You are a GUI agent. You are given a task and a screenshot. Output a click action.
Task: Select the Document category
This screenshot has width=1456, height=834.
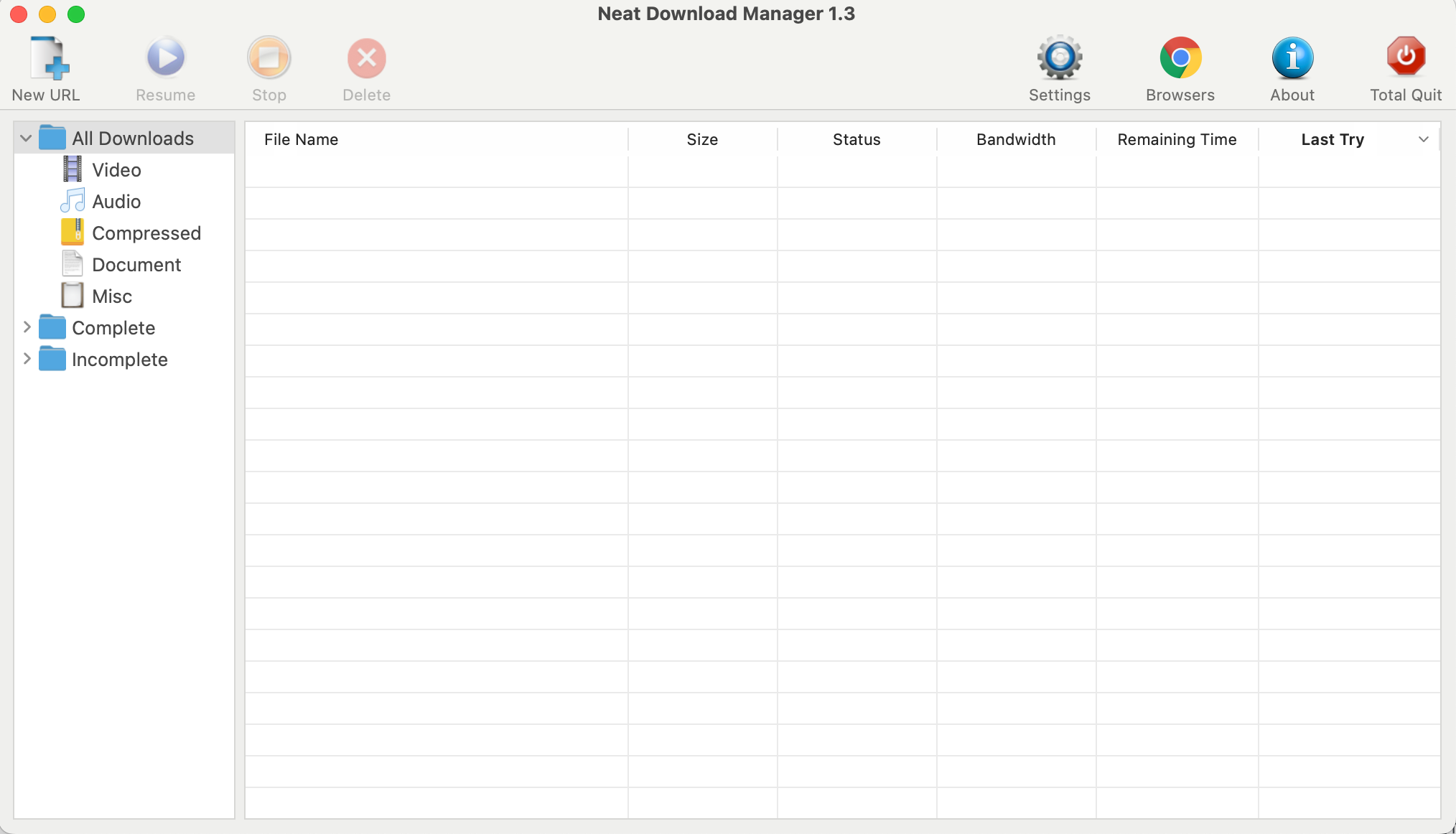point(136,265)
